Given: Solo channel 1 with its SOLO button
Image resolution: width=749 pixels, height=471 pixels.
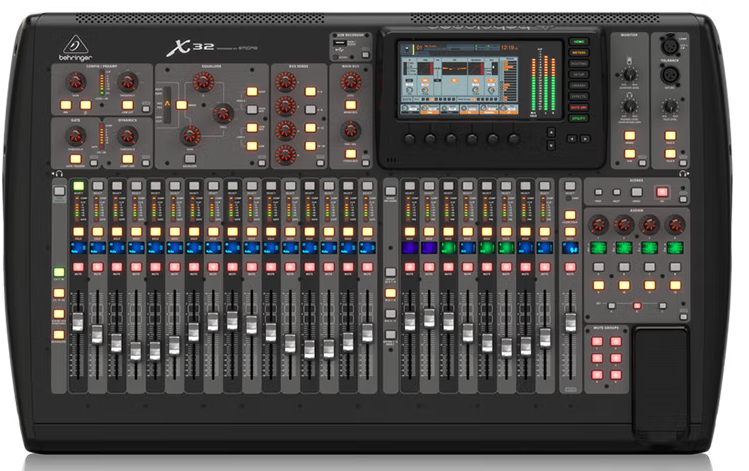Looking at the screenshot, I should point(78,232).
